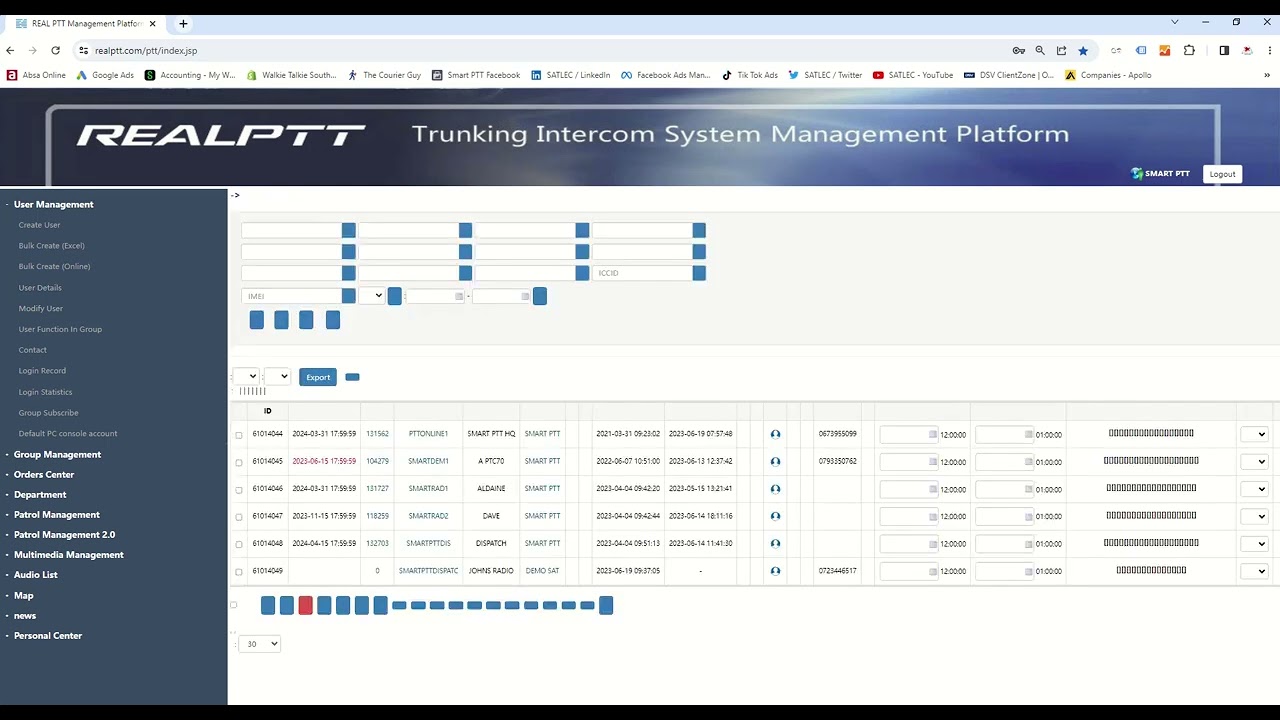Tick the select-all checkbox beside the bottom action buttons
Viewport: 1280px width, 720px height.
click(234, 605)
